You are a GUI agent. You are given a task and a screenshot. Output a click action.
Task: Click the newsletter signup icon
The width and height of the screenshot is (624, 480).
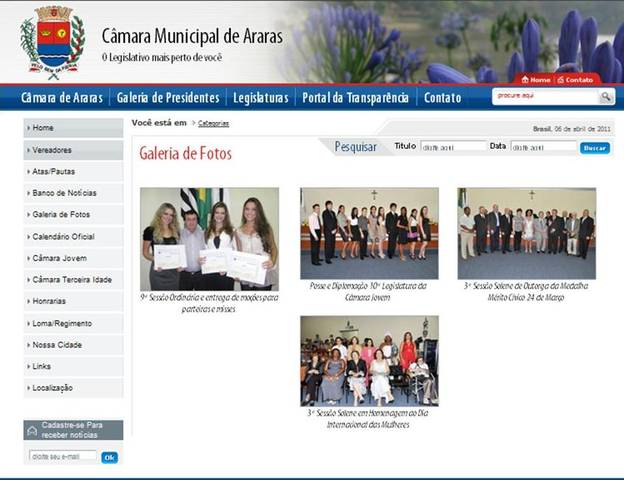point(32,430)
